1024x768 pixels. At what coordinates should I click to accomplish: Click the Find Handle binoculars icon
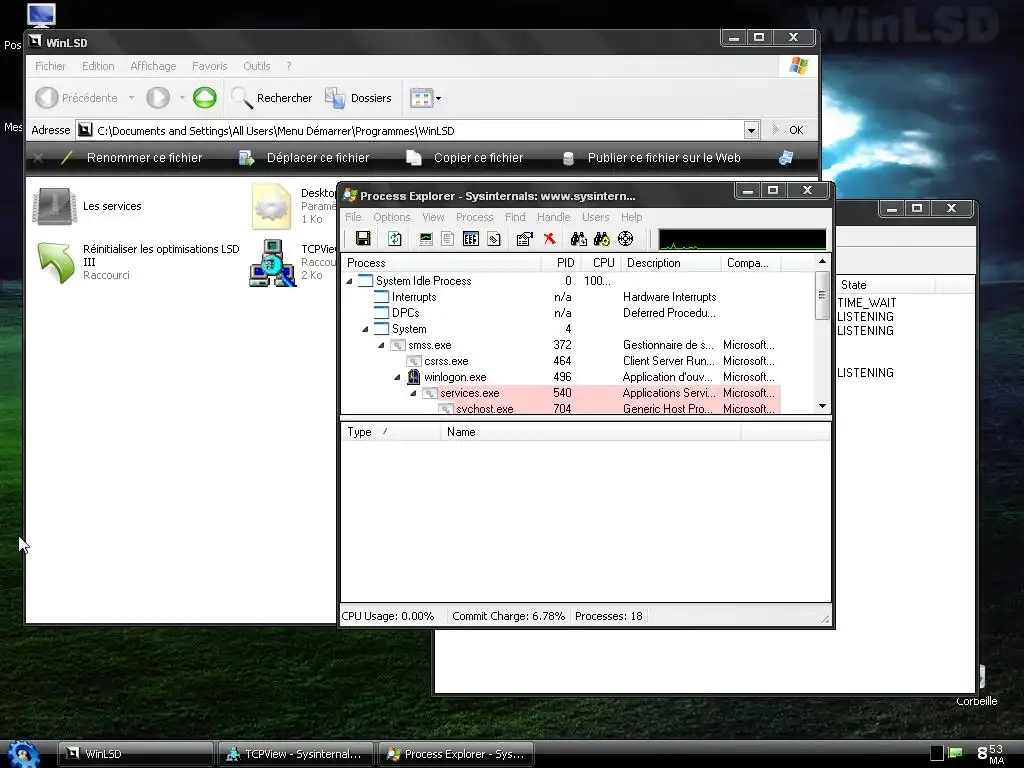579,239
